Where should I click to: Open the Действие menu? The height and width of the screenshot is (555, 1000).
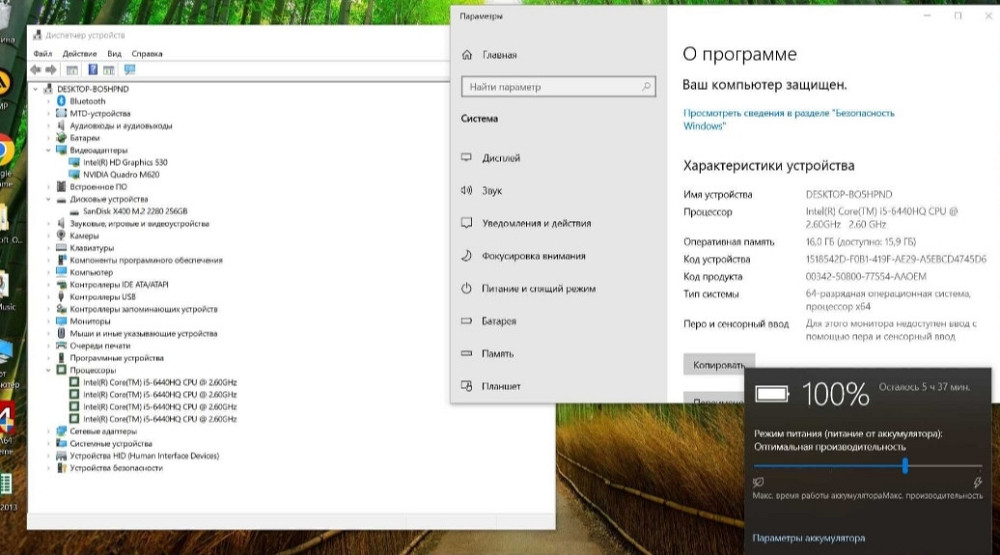[x=79, y=53]
